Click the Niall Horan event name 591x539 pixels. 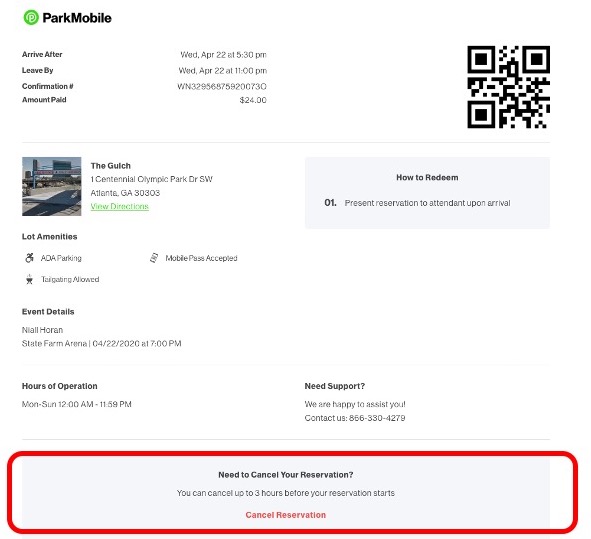[x=42, y=330]
